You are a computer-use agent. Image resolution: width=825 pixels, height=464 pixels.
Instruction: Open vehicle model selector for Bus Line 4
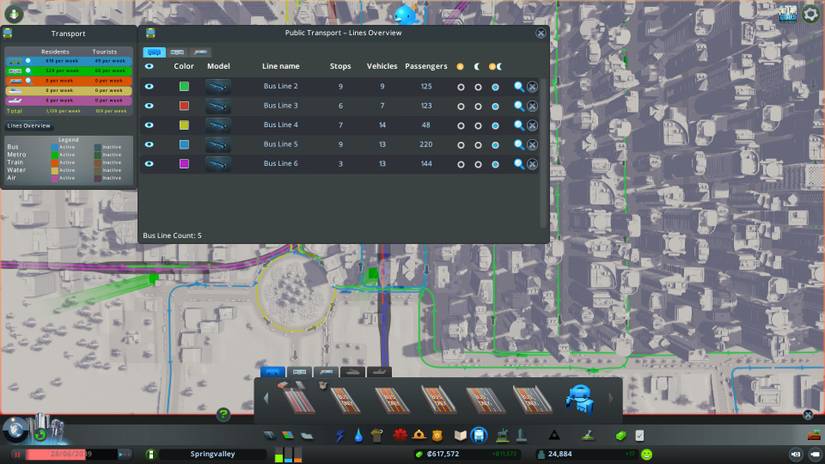tap(218, 125)
